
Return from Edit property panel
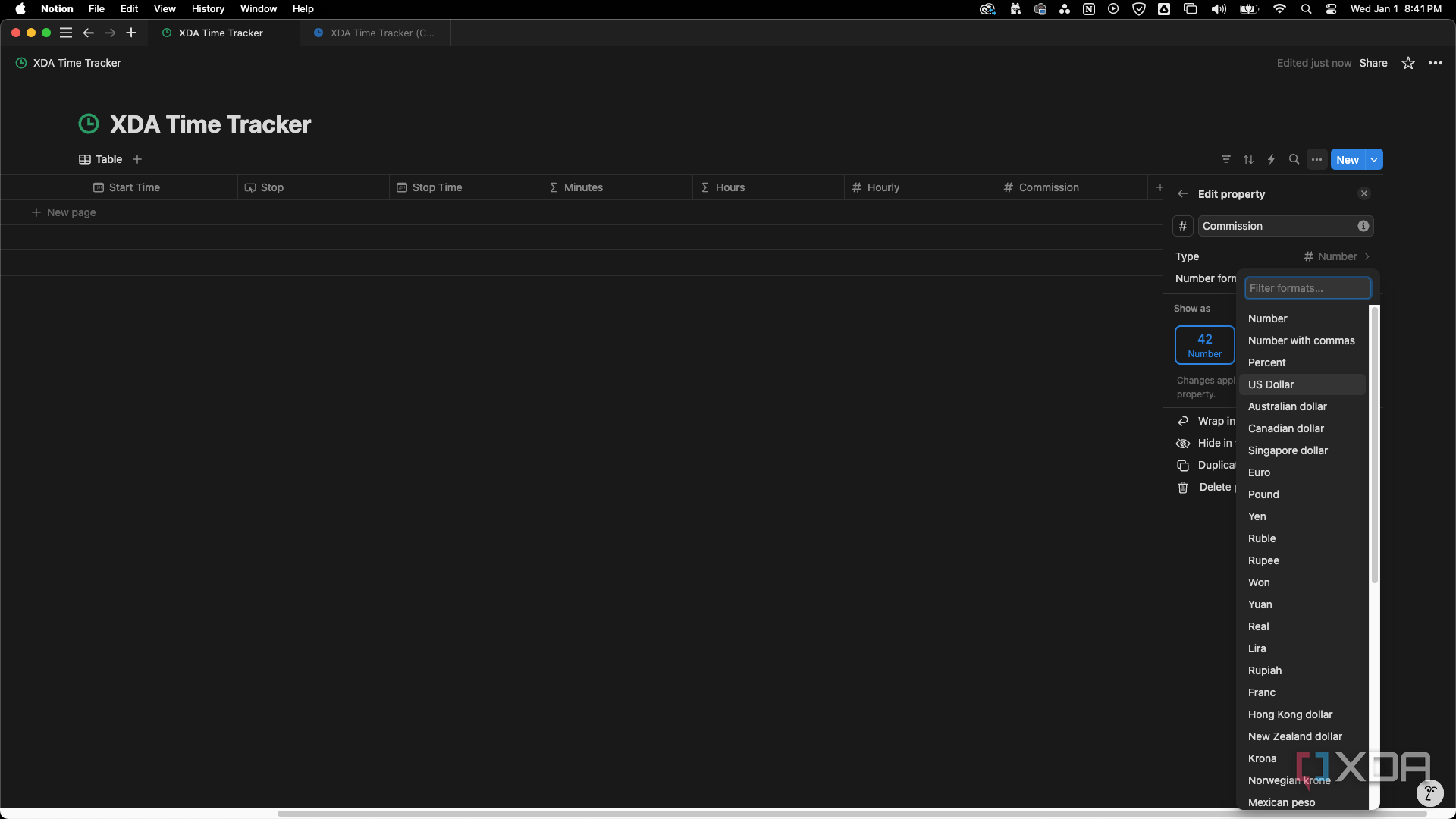(x=1183, y=194)
